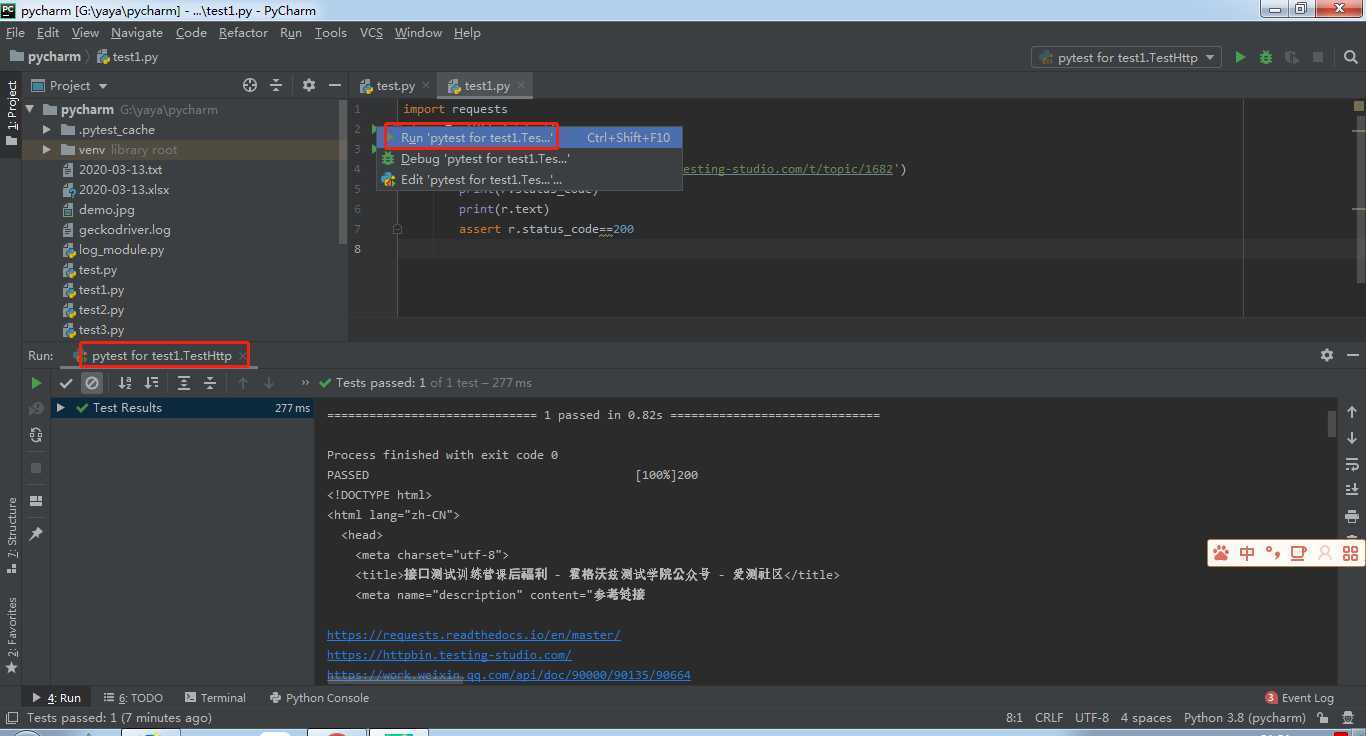Screen dimensions: 1366x736
Task: Close the test1.py editor tab
Action: pyautogui.click(x=521, y=86)
